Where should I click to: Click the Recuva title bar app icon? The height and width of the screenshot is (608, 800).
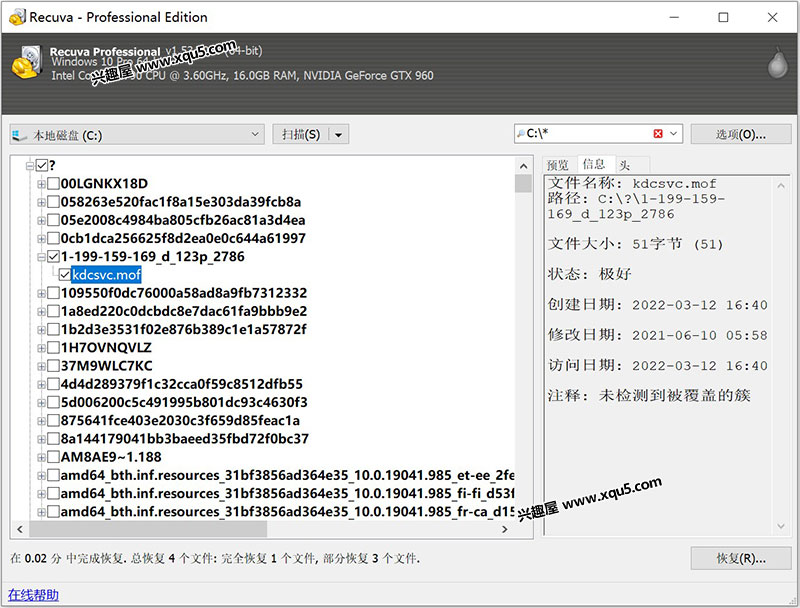click(x=17, y=17)
